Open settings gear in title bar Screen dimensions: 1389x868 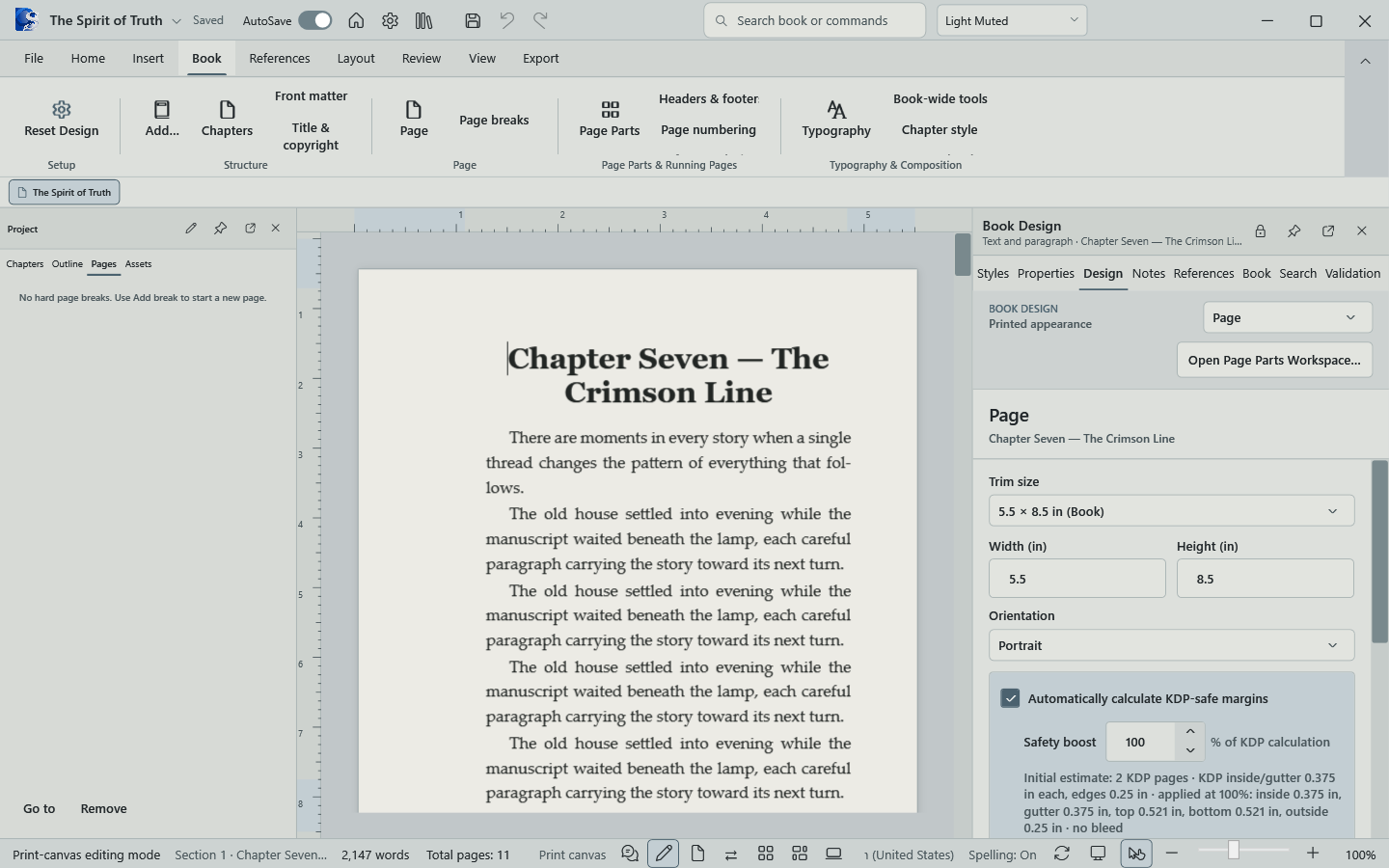coord(390,20)
